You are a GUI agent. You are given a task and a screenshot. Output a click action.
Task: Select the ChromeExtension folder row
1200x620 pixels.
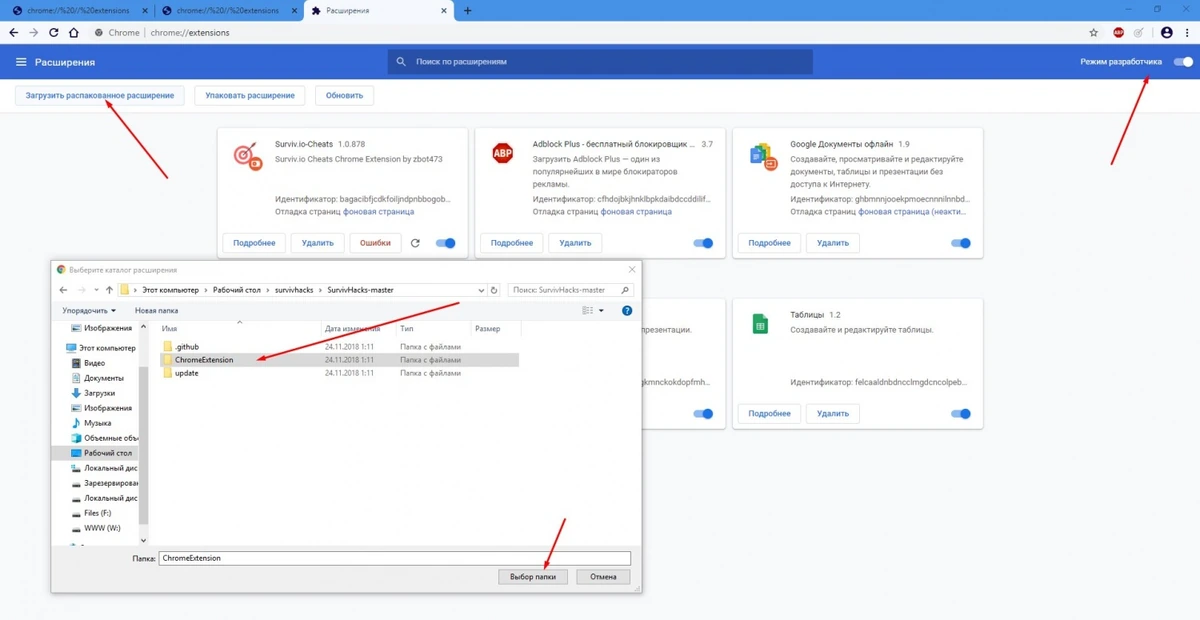339,359
